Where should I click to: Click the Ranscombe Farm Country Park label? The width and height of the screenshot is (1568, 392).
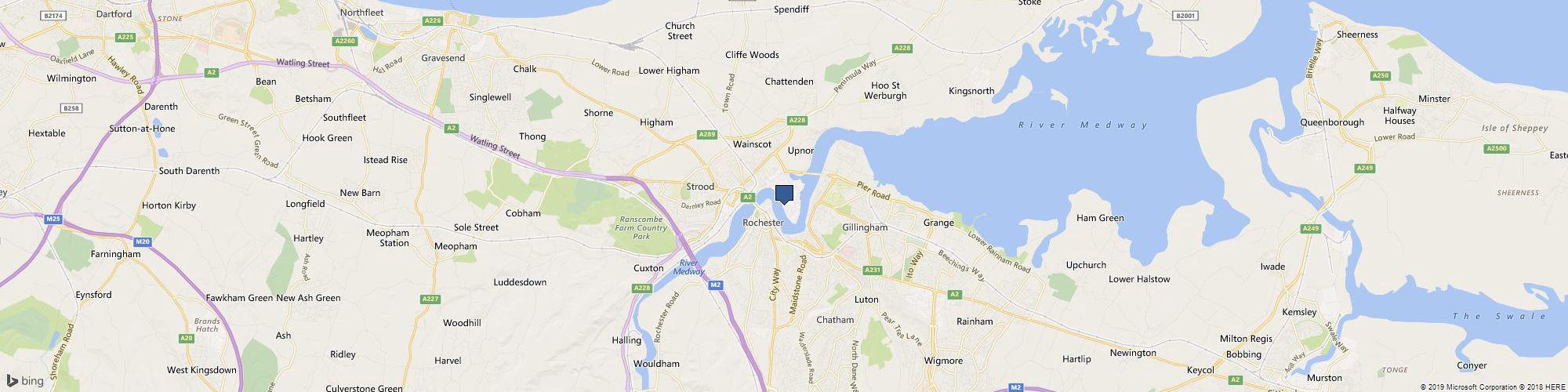pyautogui.click(x=641, y=227)
